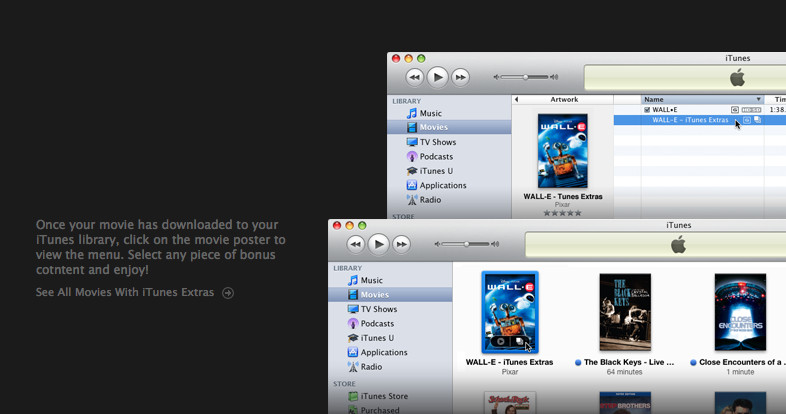The height and width of the screenshot is (414, 786).
Task: Fast-forward in the front iTunes window
Action: (x=402, y=244)
